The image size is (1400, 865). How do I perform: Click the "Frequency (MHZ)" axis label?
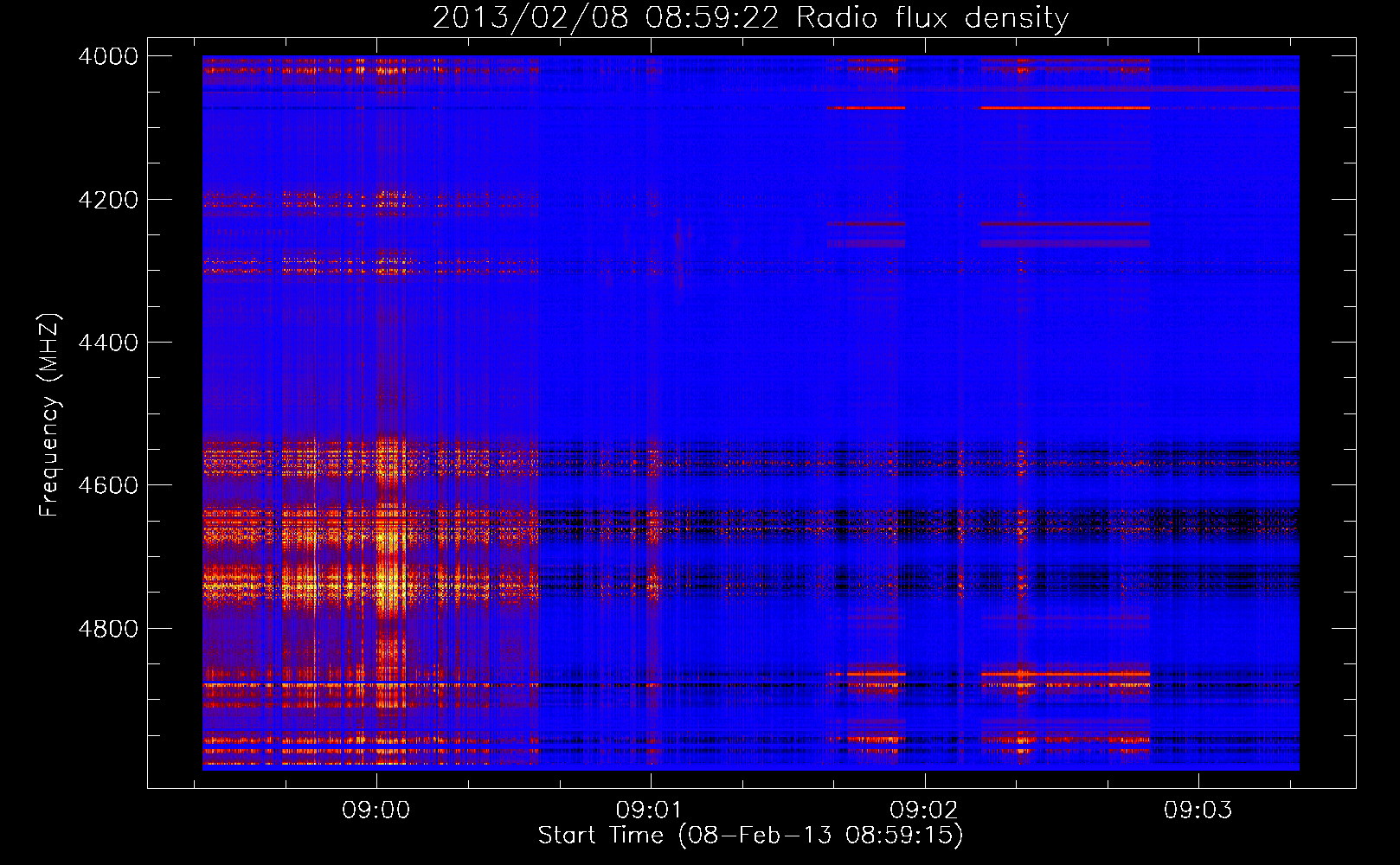click(x=49, y=415)
